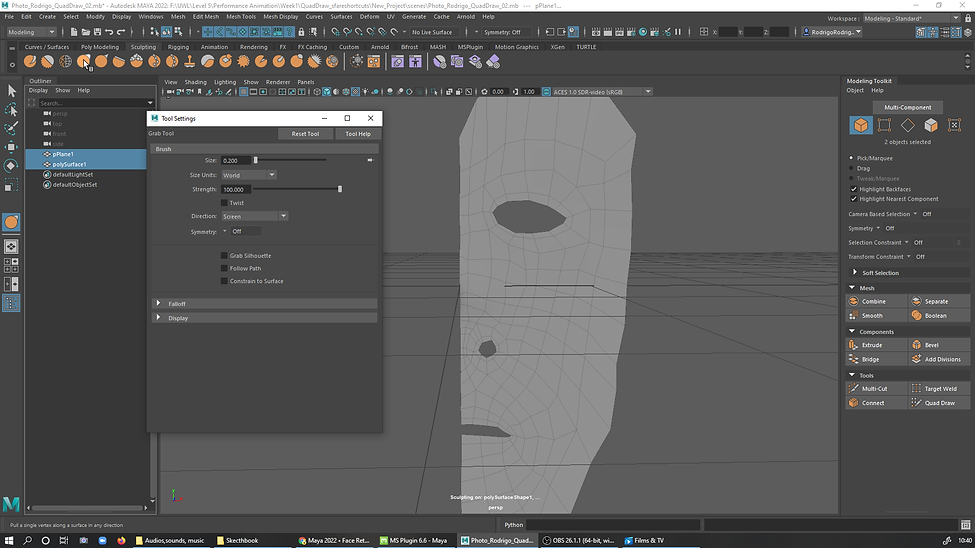Open the Outliner Display menu
Image resolution: width=975 pixels, height=548 pixels.
click(x=38, y=90)
